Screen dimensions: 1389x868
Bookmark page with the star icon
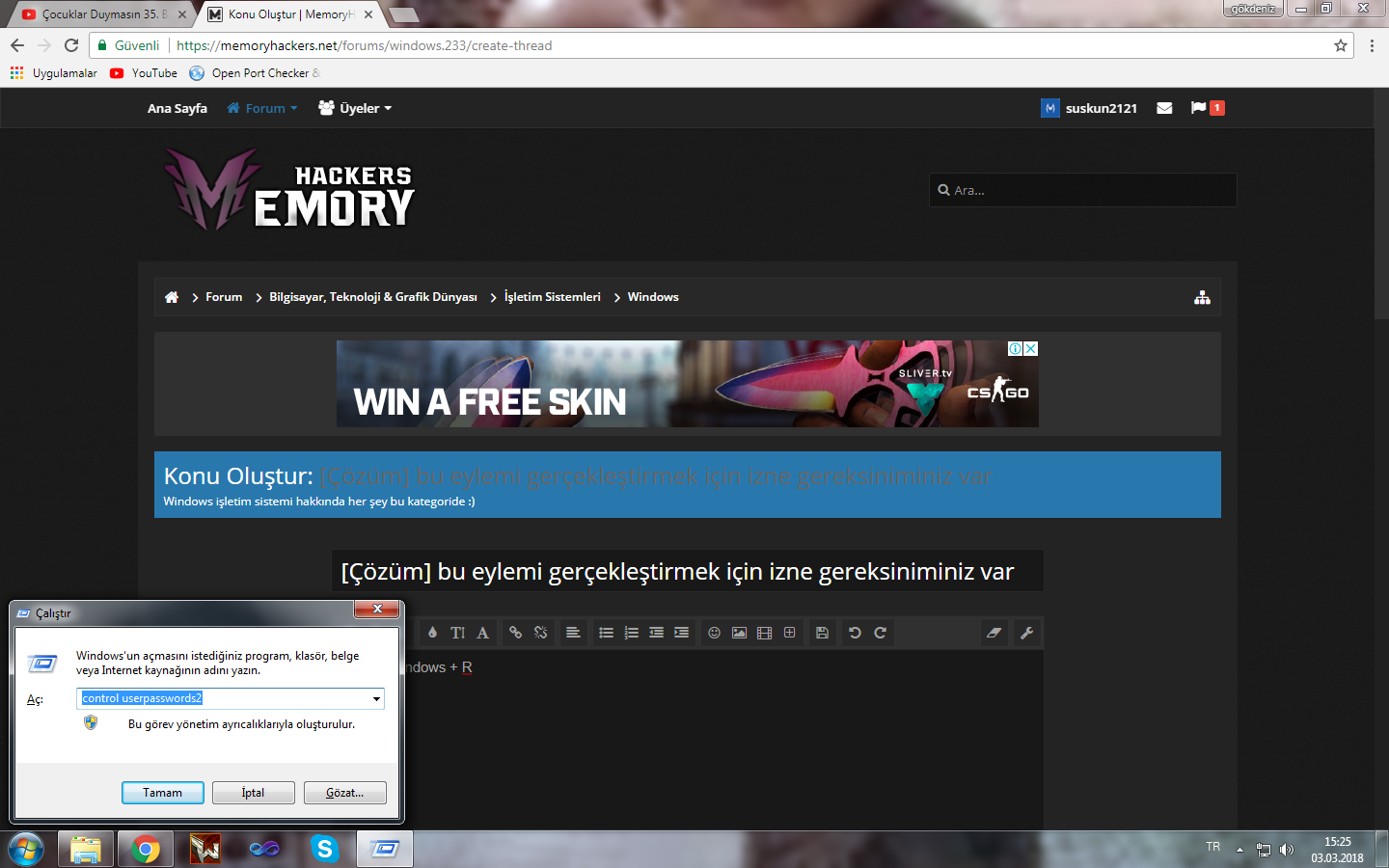(1340, 45)
